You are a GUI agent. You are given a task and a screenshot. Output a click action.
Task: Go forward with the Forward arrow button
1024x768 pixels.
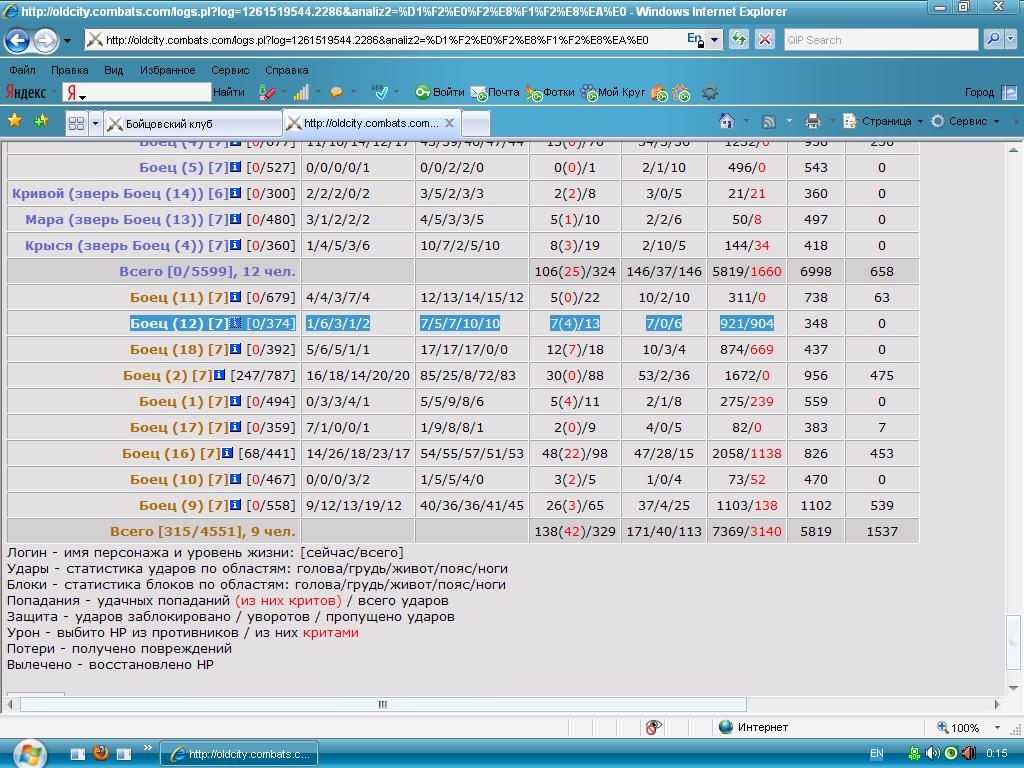click(45, 40)
